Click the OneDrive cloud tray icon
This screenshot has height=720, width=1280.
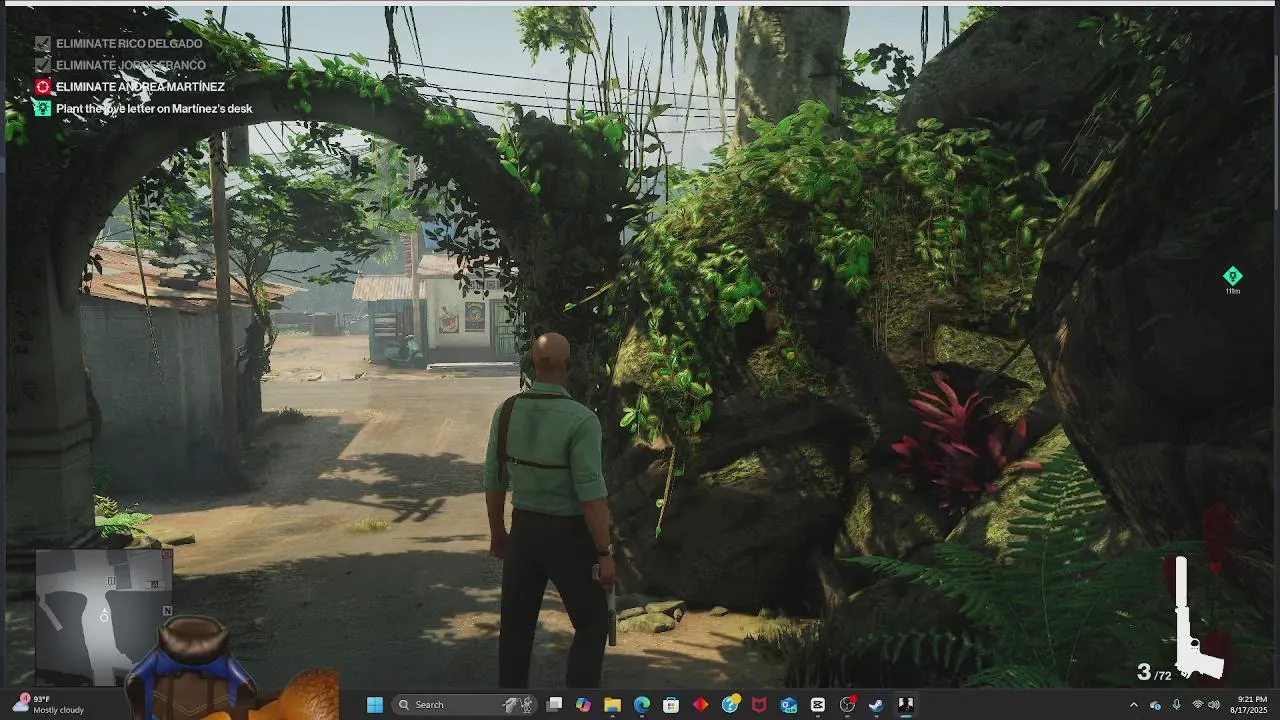(x=1155, y=704)
